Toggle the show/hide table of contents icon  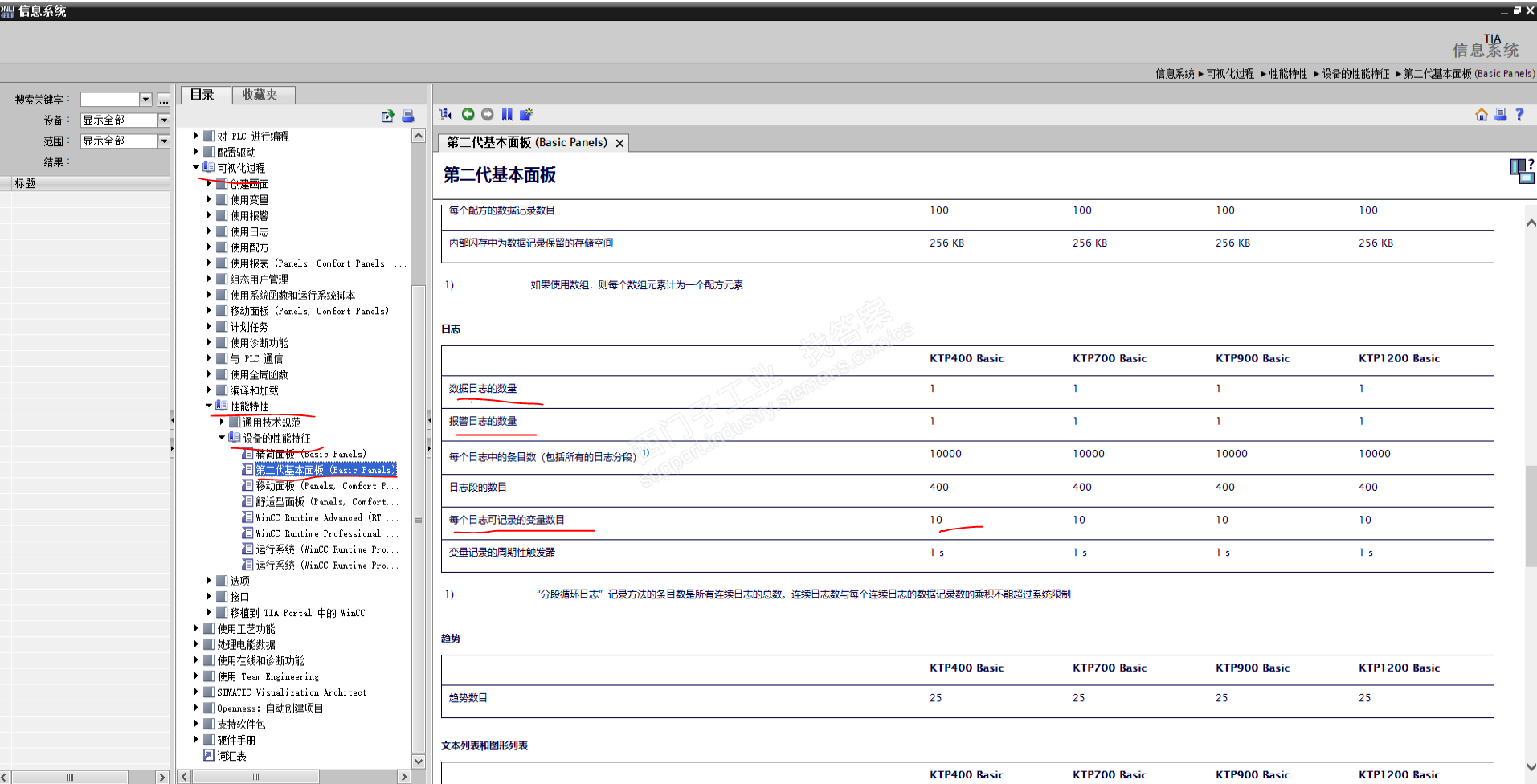click(445, 114)
